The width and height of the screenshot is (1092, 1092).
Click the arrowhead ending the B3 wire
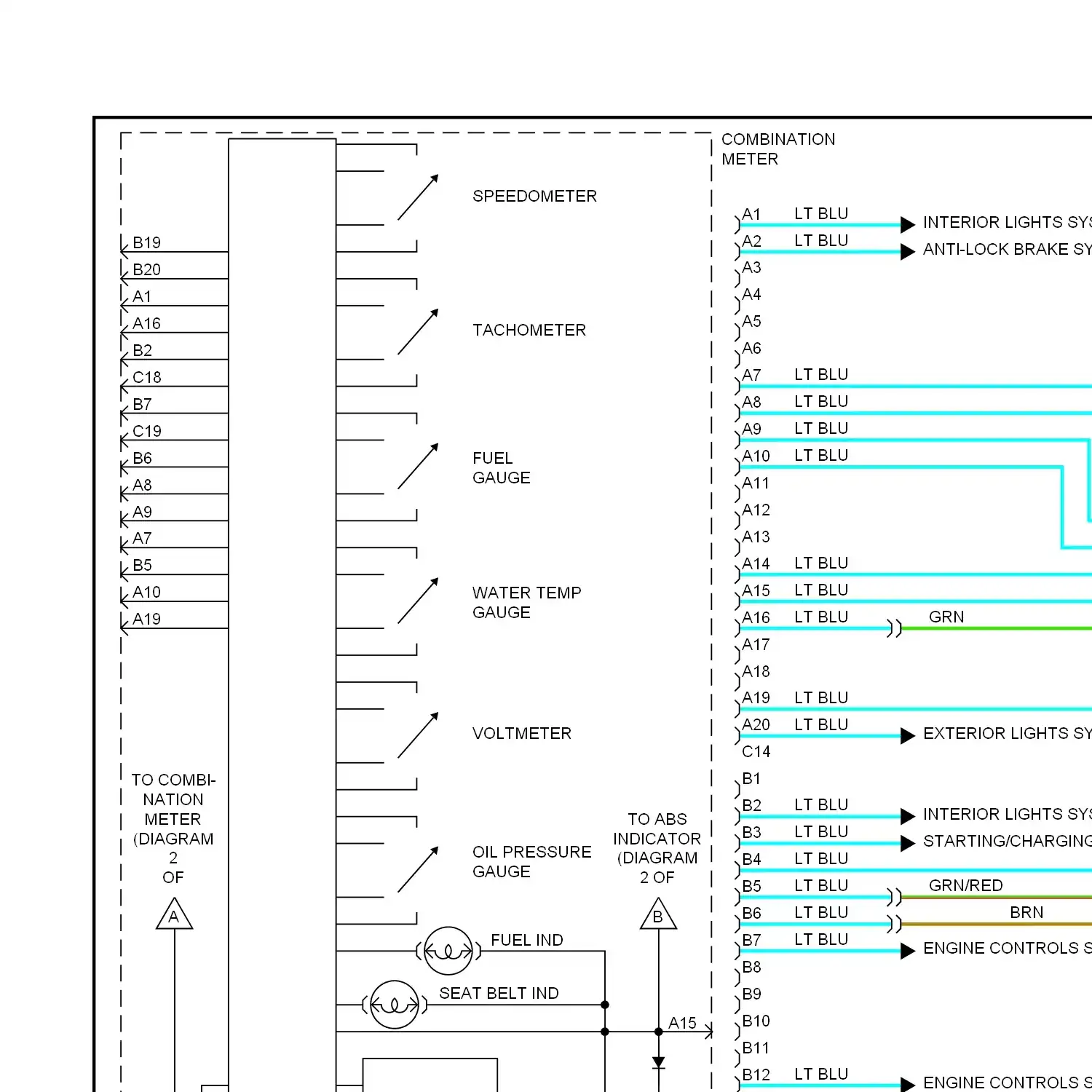(x=908, y=843)
